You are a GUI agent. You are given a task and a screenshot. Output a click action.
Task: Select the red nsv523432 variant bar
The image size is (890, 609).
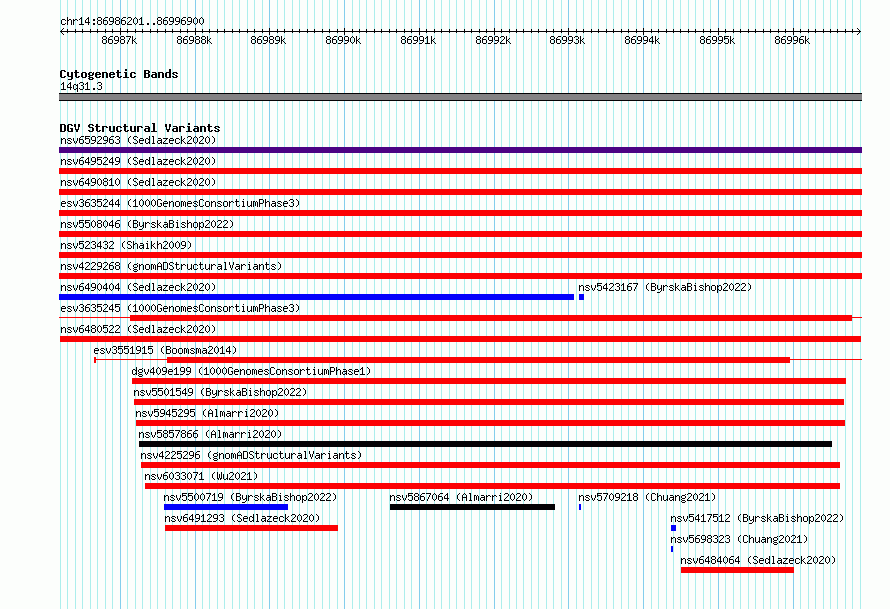point(460,255)
